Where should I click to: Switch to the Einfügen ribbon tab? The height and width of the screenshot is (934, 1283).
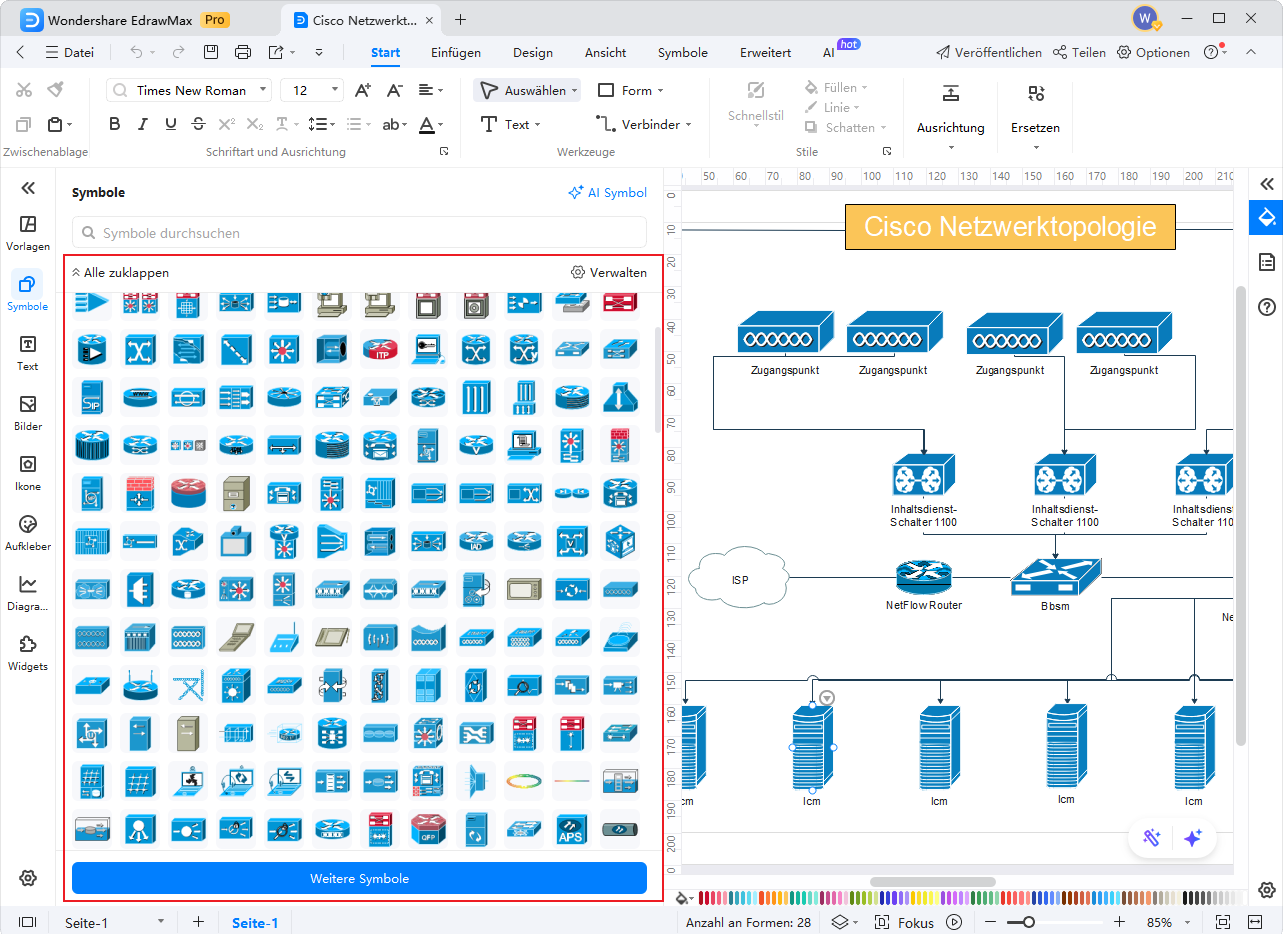pyautogui.click(x=456, y=53)
